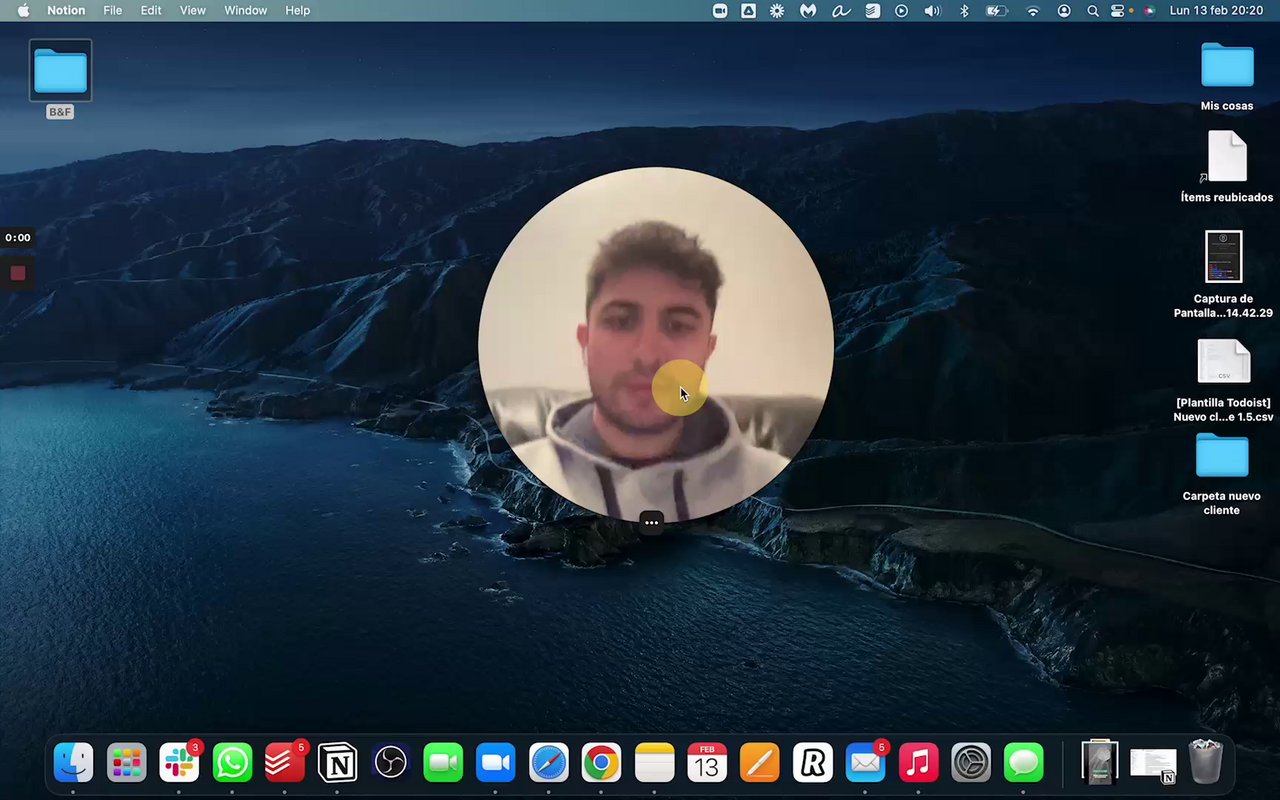Open Todoist from the Dock
The image size is (1280, 800).
pos(284,764)
